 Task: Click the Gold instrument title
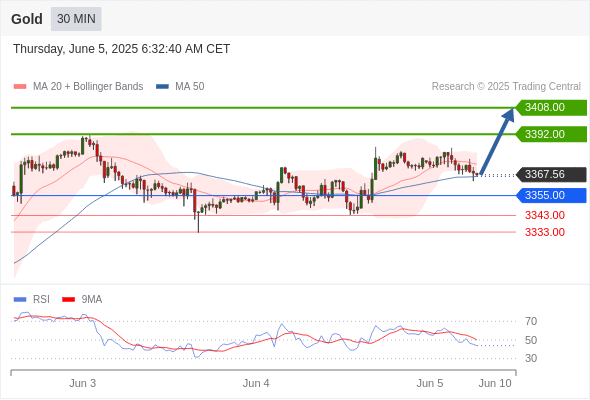tap(27, 19)
